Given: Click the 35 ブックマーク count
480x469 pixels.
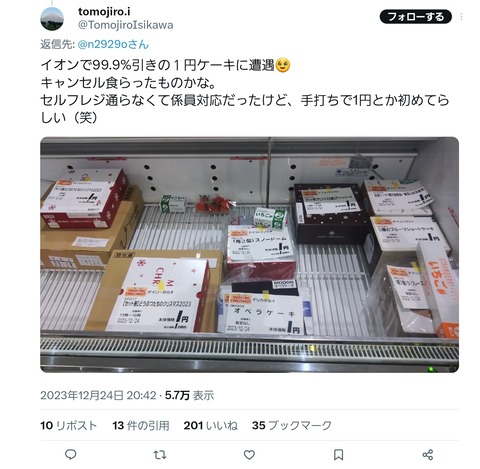Looking at the screenshot, I should [292, 426].
